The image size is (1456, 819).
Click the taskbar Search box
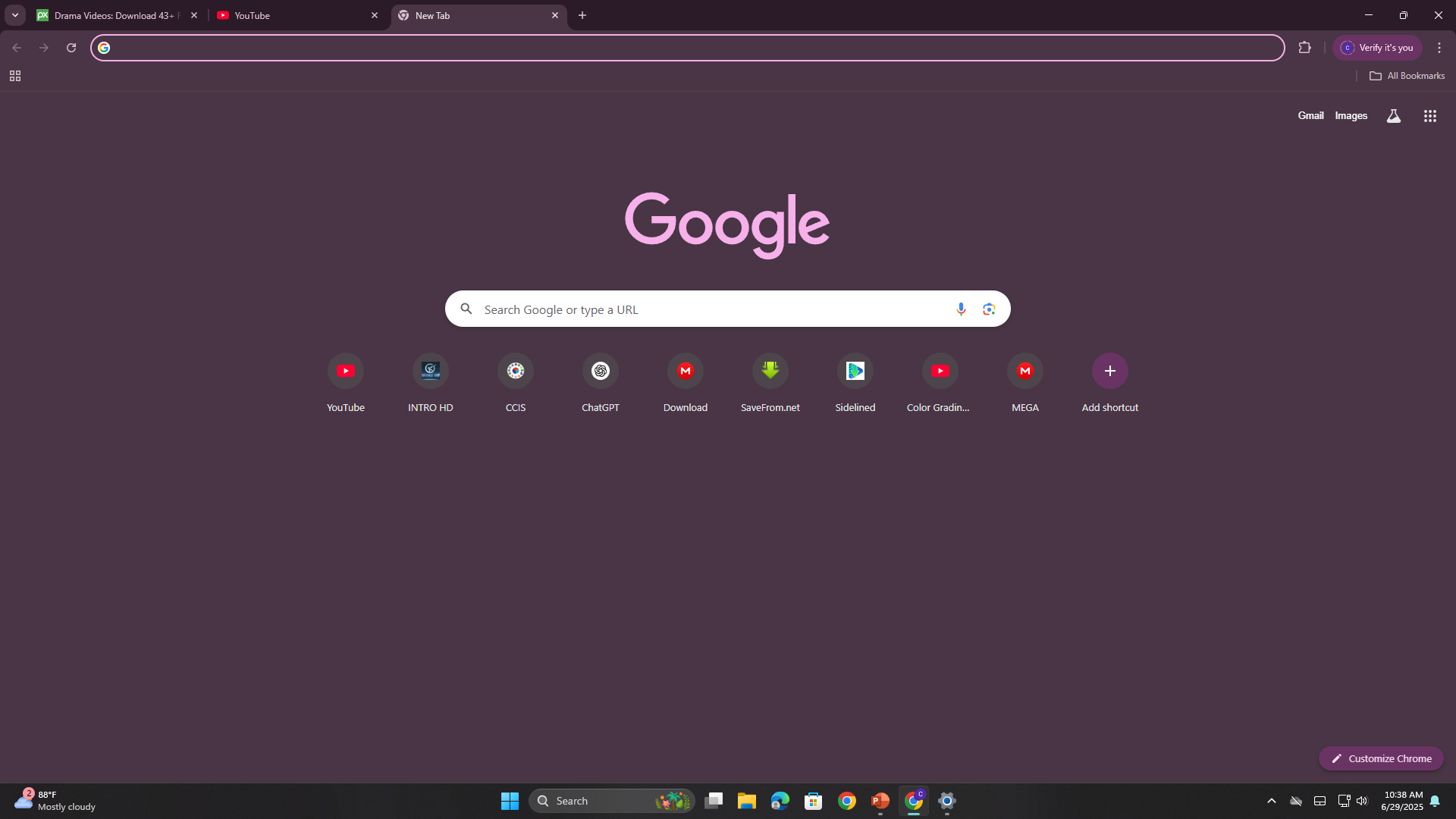point(611,801)
